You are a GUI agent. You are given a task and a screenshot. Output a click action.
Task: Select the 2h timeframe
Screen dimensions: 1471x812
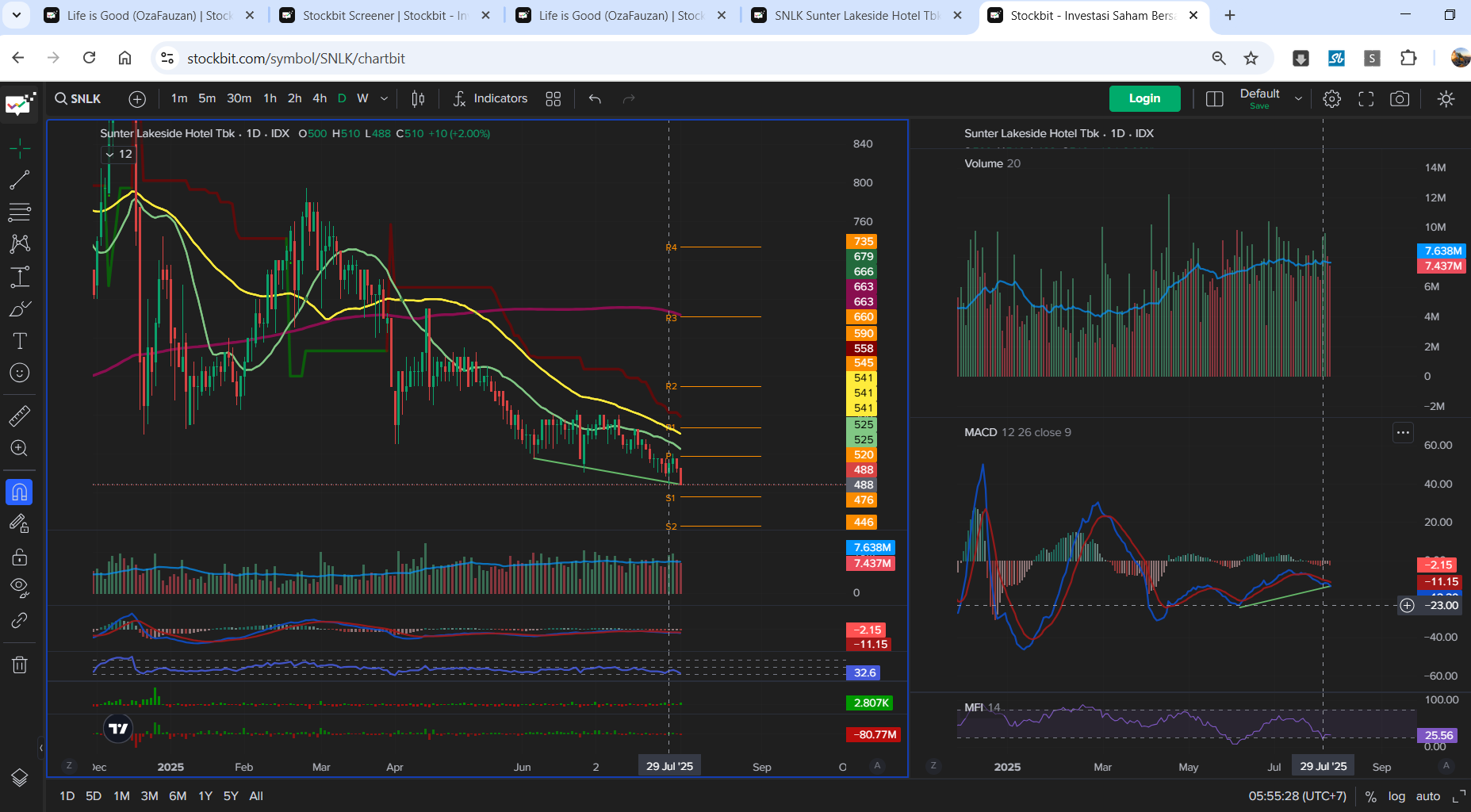click(294, 98)
